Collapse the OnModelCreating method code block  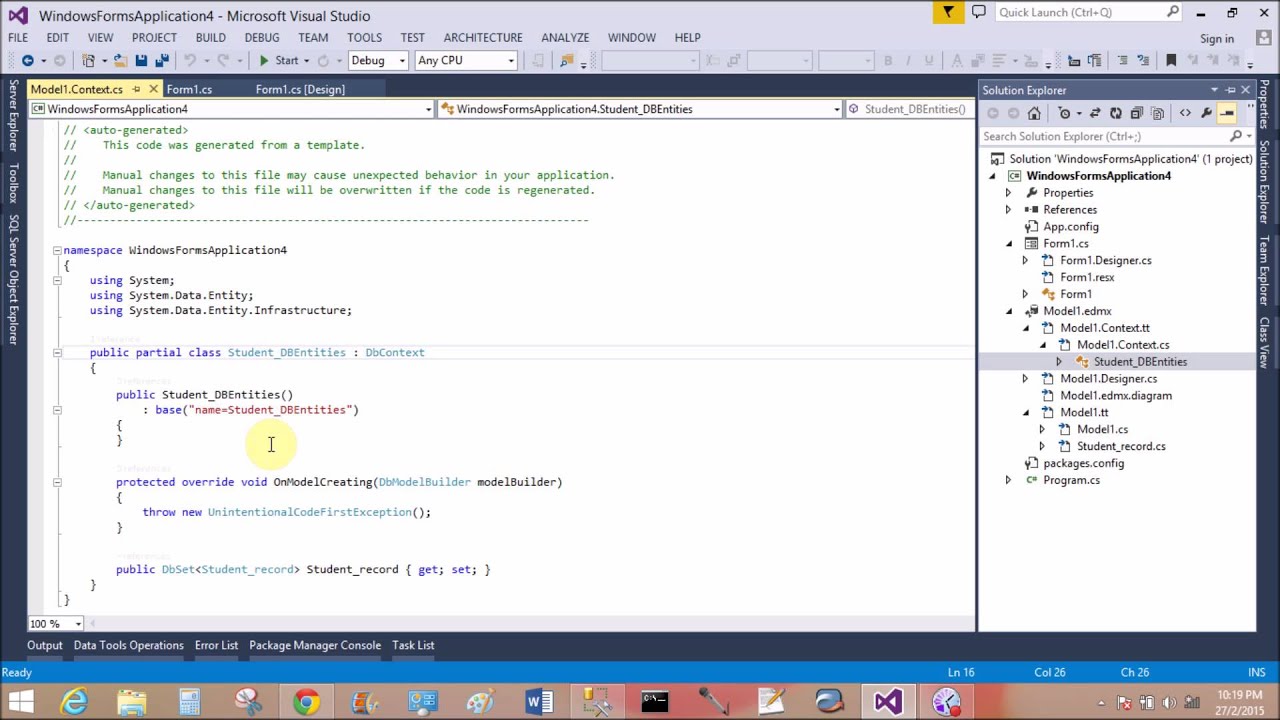(57, 482)
